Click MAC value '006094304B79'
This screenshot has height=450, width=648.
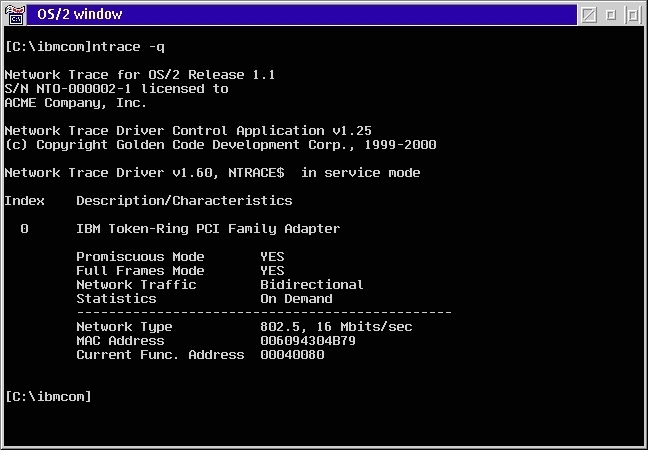pyautogui.click(x=308, y=341)
